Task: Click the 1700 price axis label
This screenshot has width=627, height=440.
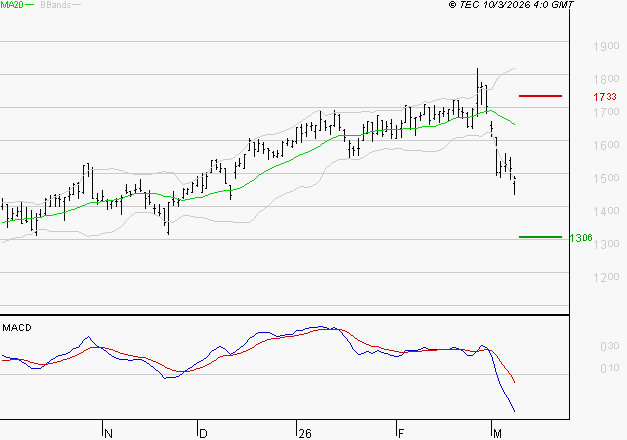Action: click(606, 112)
